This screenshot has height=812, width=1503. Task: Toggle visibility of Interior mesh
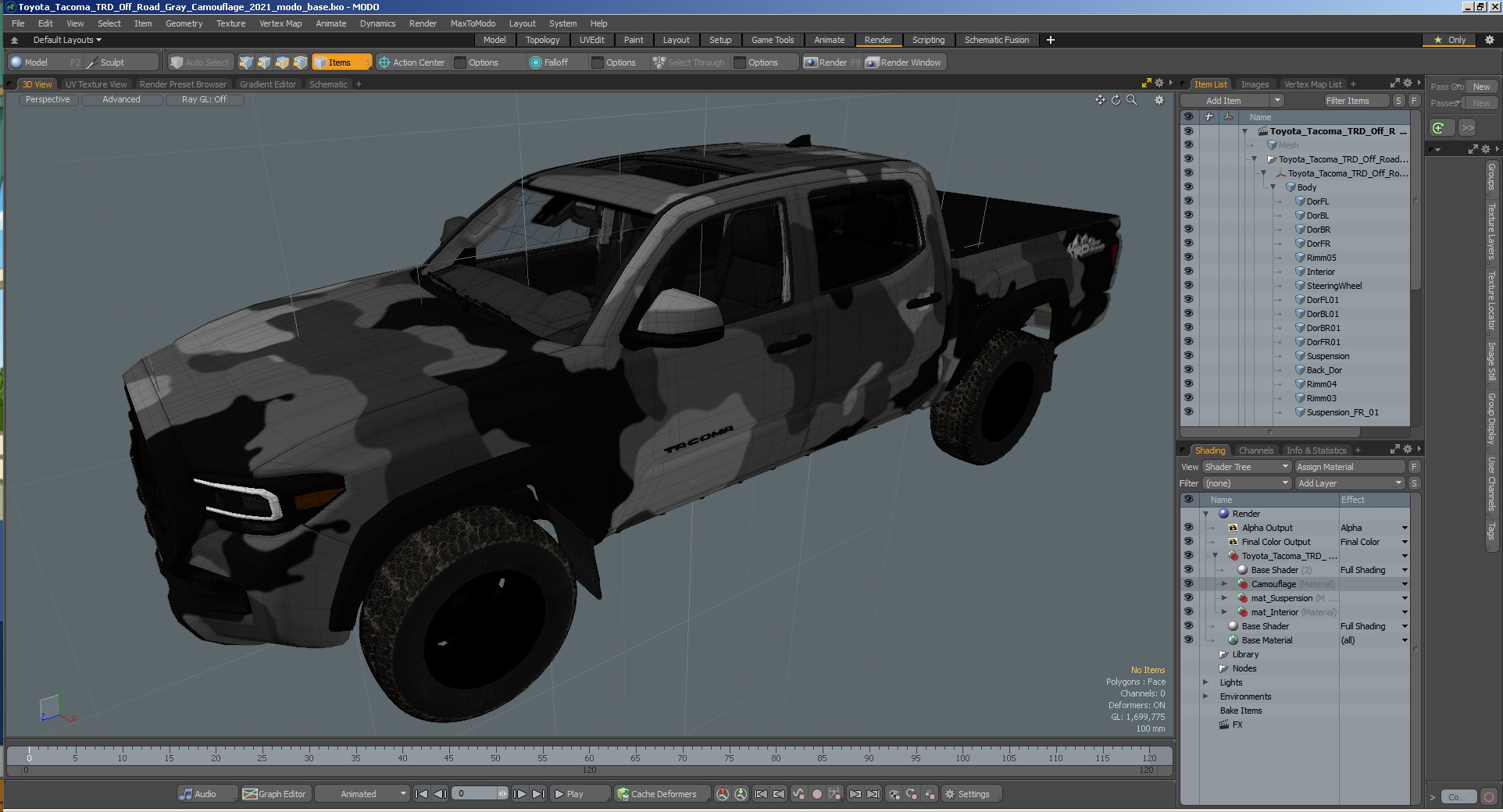click(1188, 272)
